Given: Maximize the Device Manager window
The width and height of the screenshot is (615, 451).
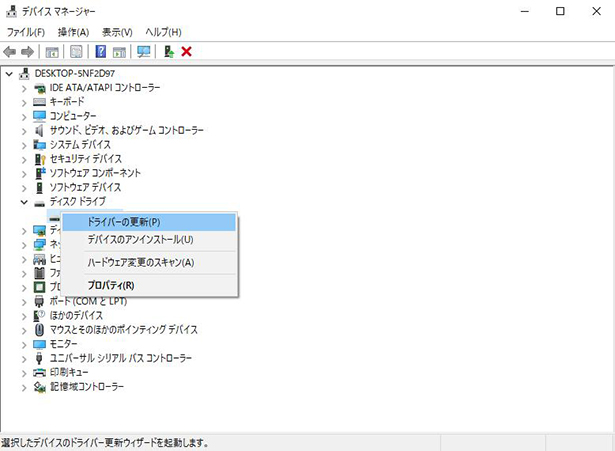Looking at the screenshot, I should point(560,11).
